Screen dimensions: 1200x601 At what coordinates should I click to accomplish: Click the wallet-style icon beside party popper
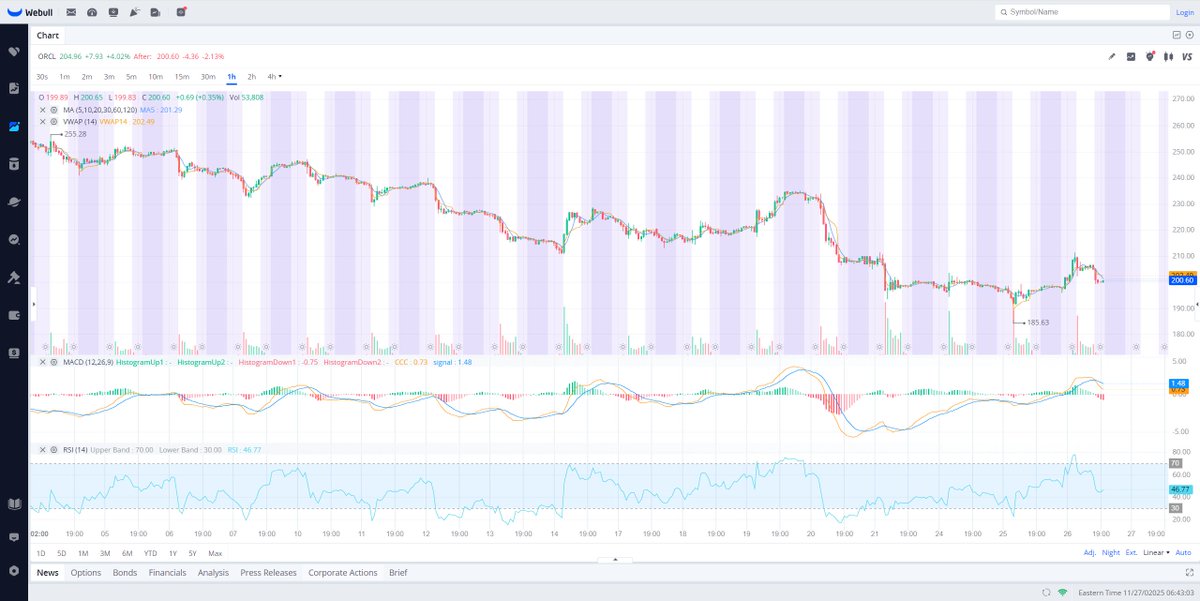point(155,13)
